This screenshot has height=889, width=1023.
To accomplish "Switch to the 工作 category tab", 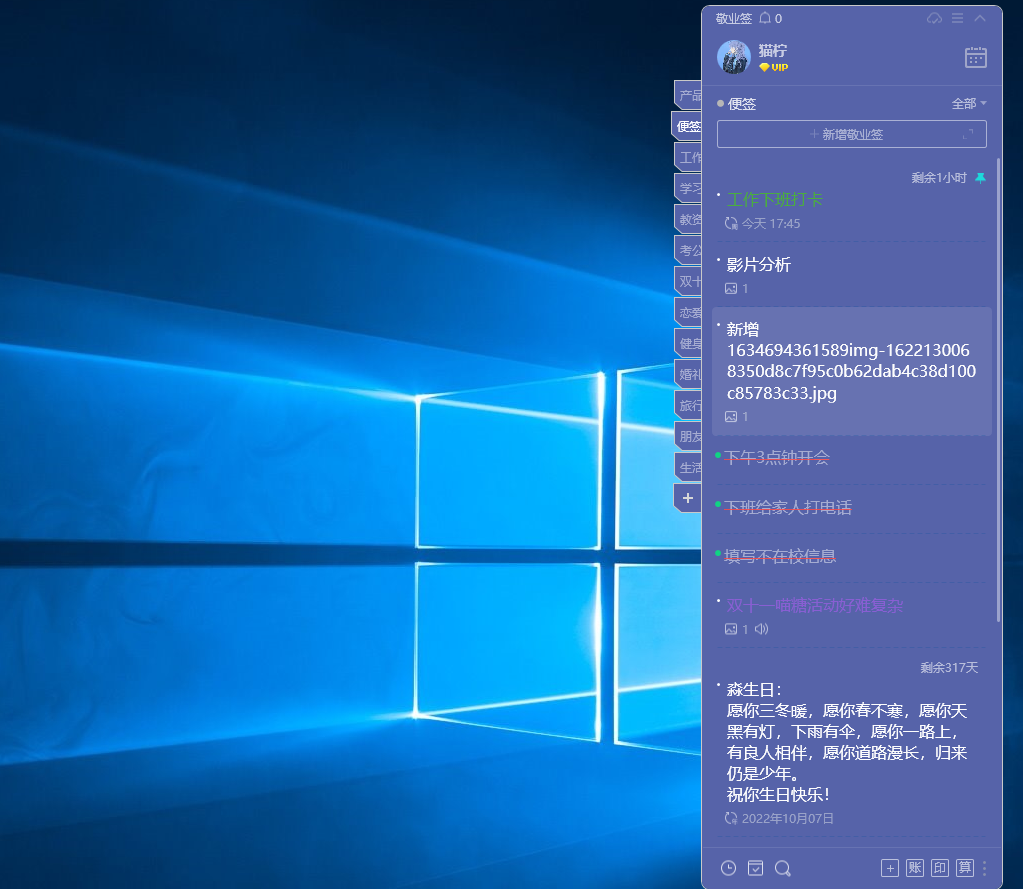I will (x=688, y=157).
